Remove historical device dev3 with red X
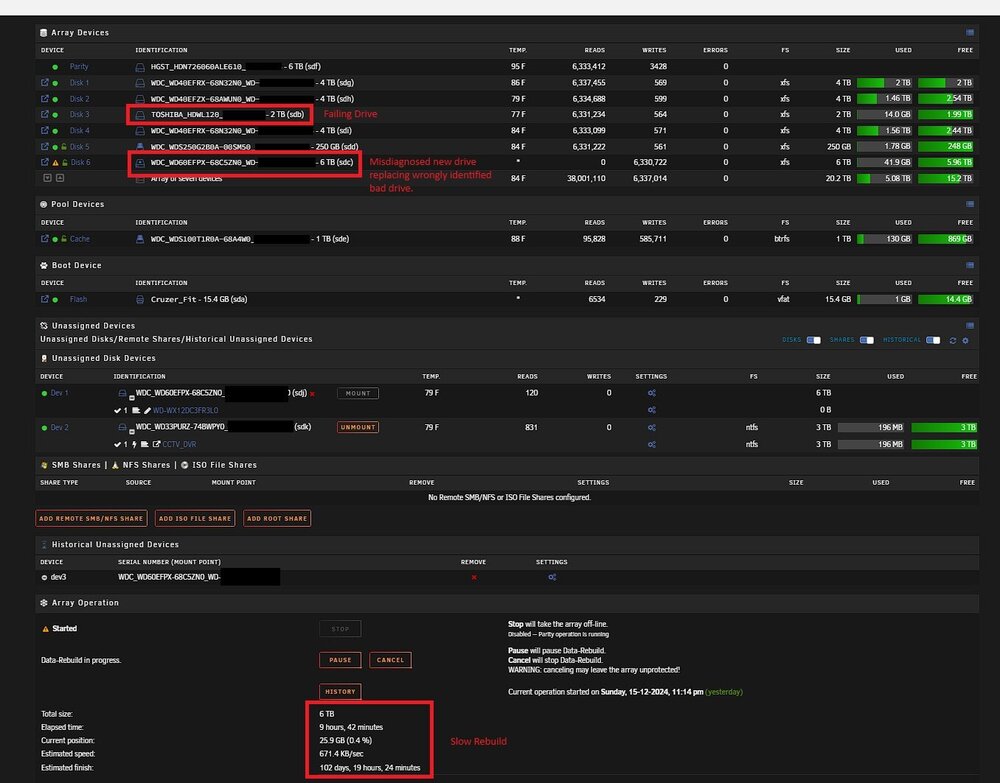The height and width of the screenshot is (783, 1000). pyautogui.click(x=474, y=577)
